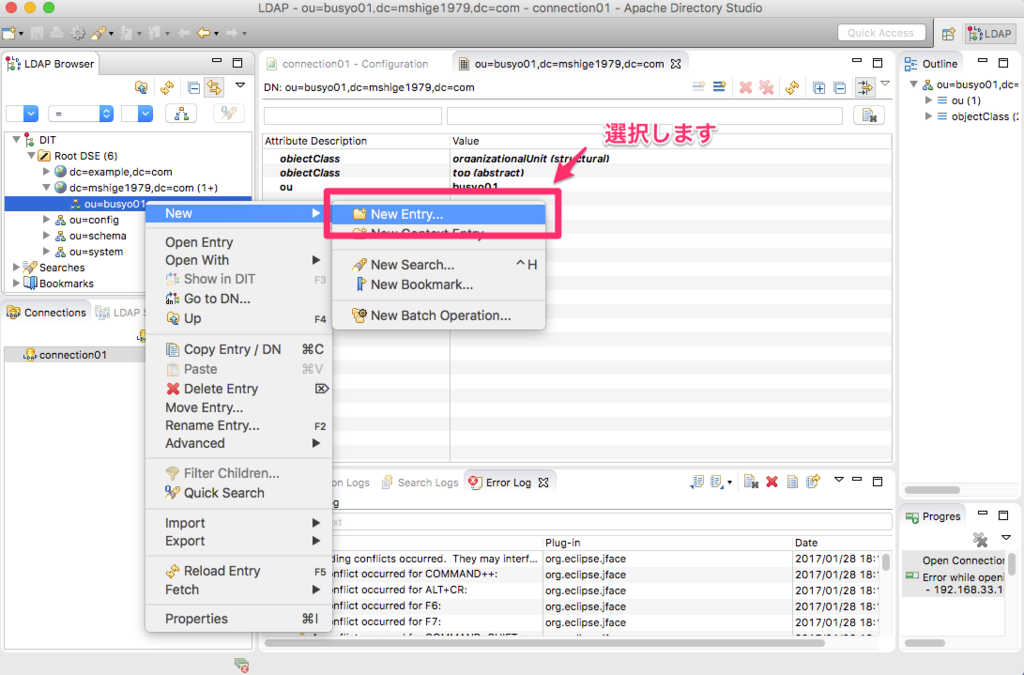Click the red Delete Value icon
The width and height of the screenshot is (1024, 675).
(x=745, y=87)
